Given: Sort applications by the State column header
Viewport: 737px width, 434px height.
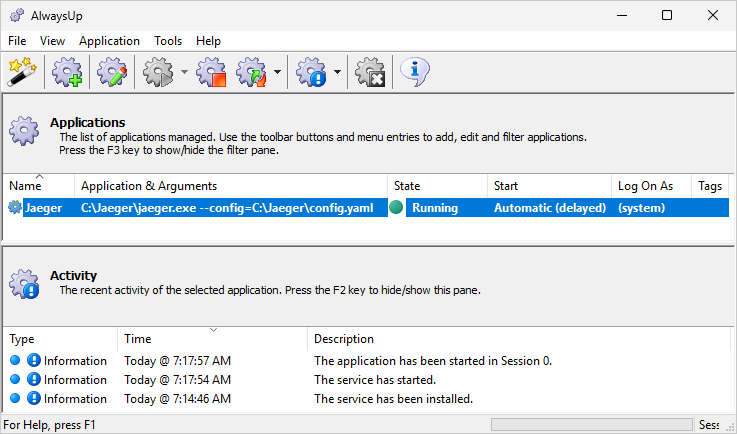Looking at the screenshot, I should [437, 186].
